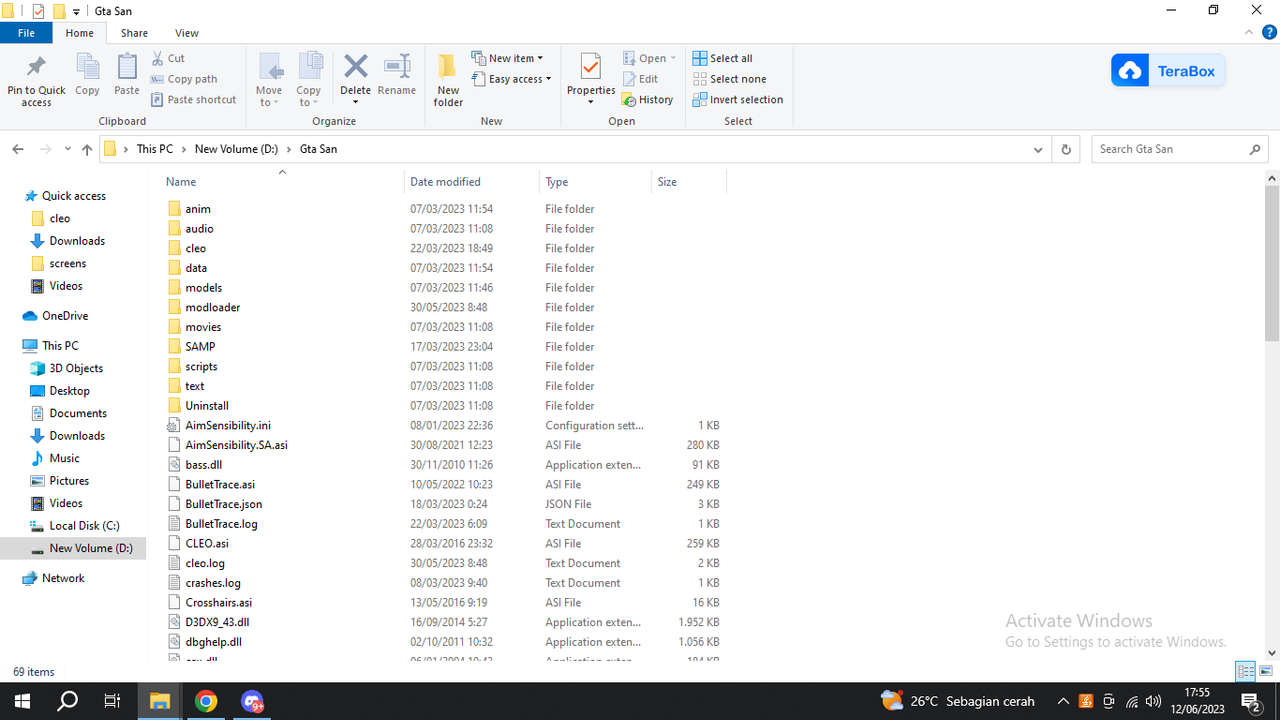This screenshot has height=720, width=1280.
Task: Click the Paste clipboard icon
Action: coord(127,68)
